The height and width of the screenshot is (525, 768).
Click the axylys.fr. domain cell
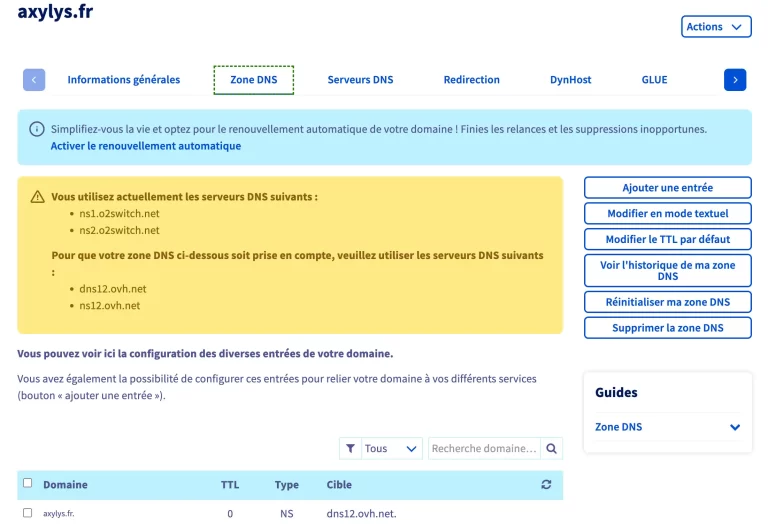[x=59, y=514]
